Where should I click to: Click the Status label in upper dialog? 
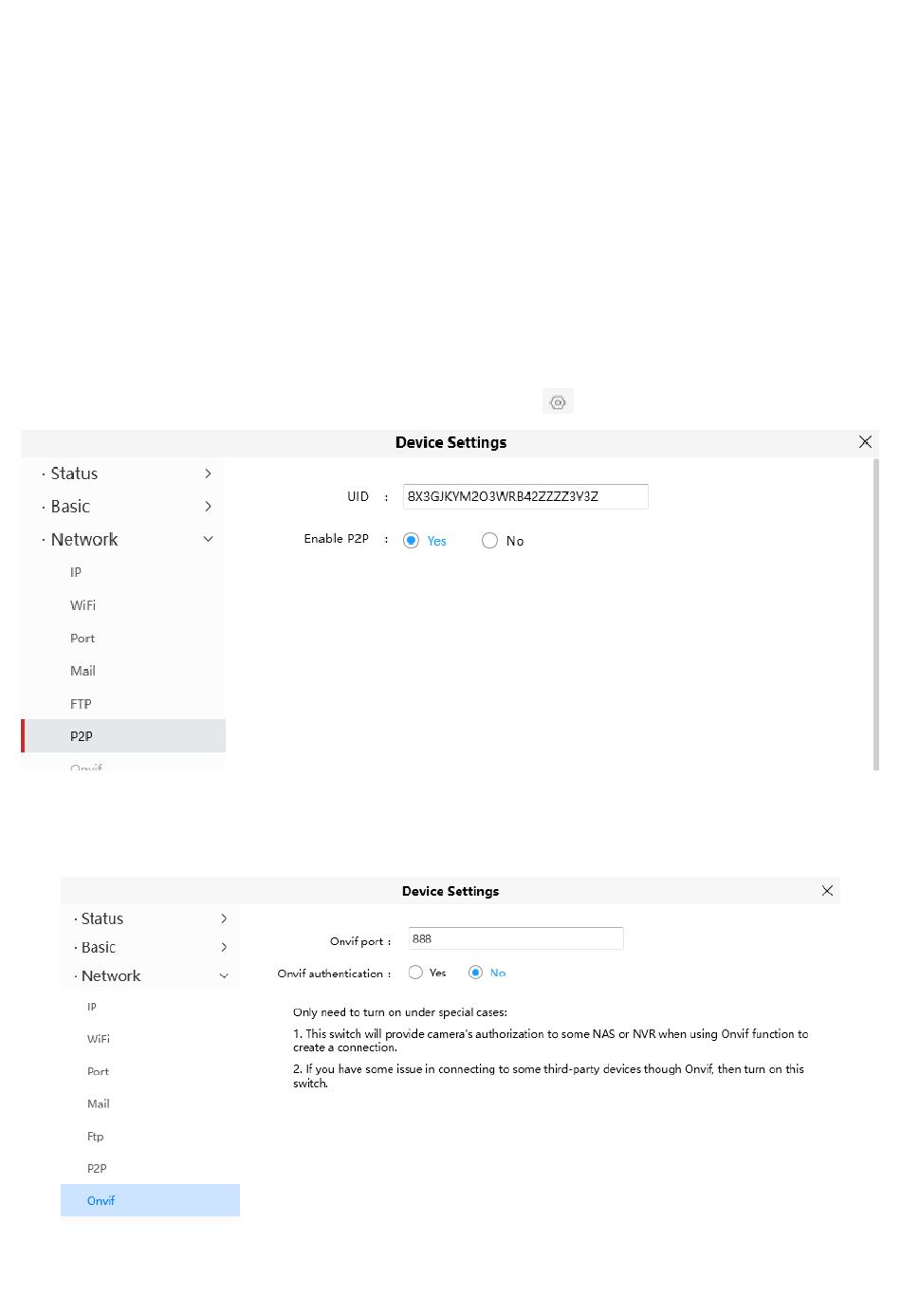click(74, 473)
